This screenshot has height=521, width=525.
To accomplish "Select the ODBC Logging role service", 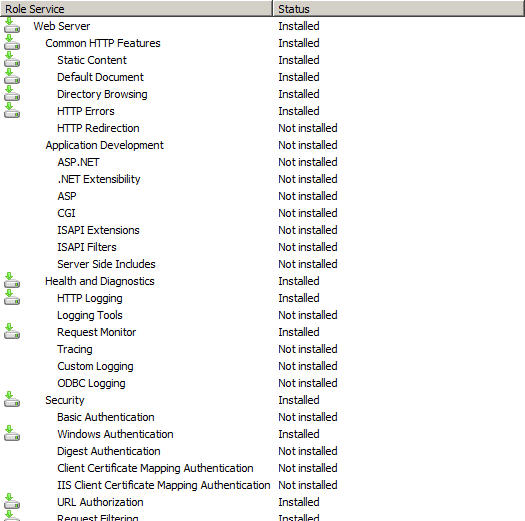I will point(91,383).
